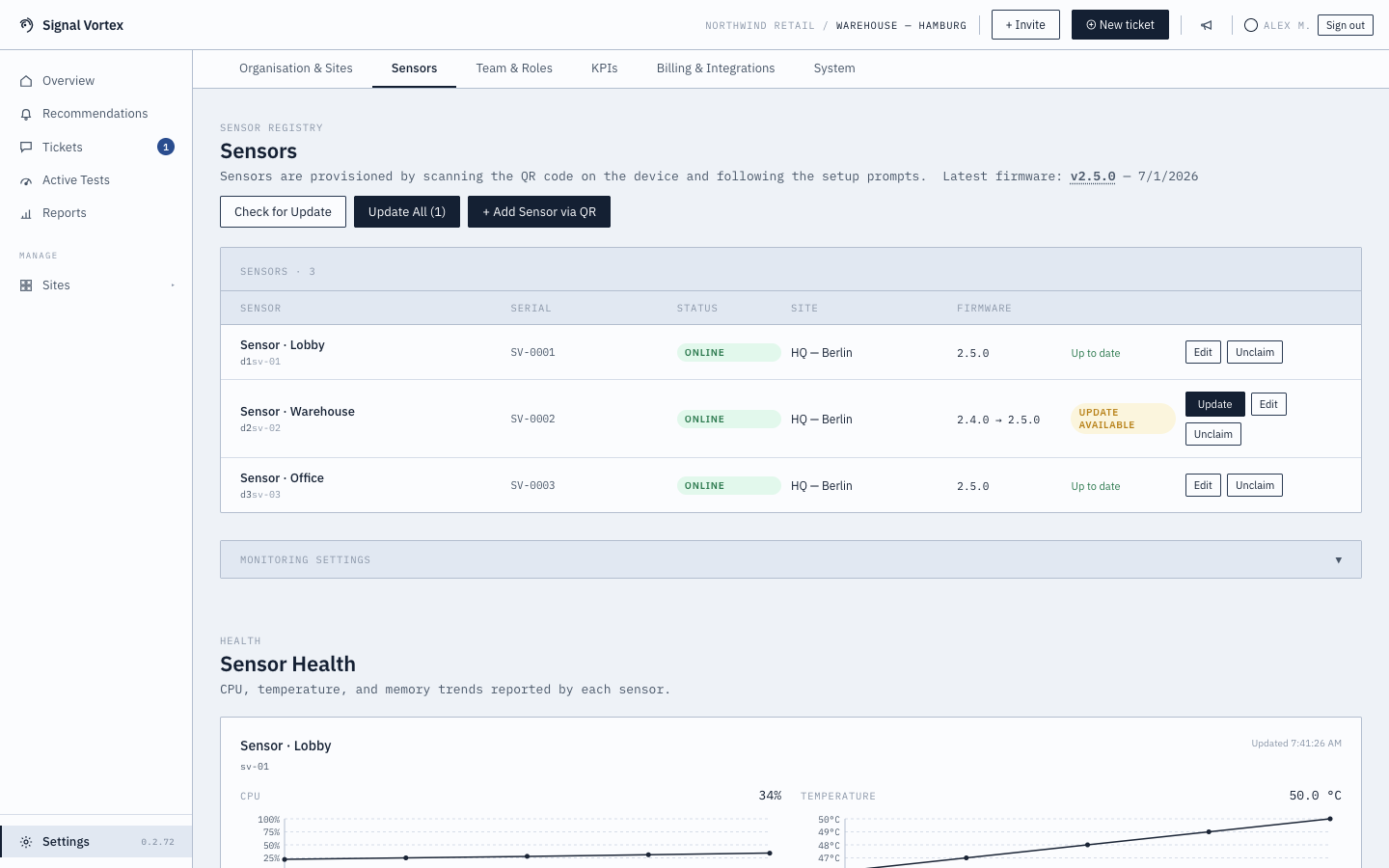1389x868 pixels.
Task: Click the Sensor · Office name
Action: (x=282, y=478)
